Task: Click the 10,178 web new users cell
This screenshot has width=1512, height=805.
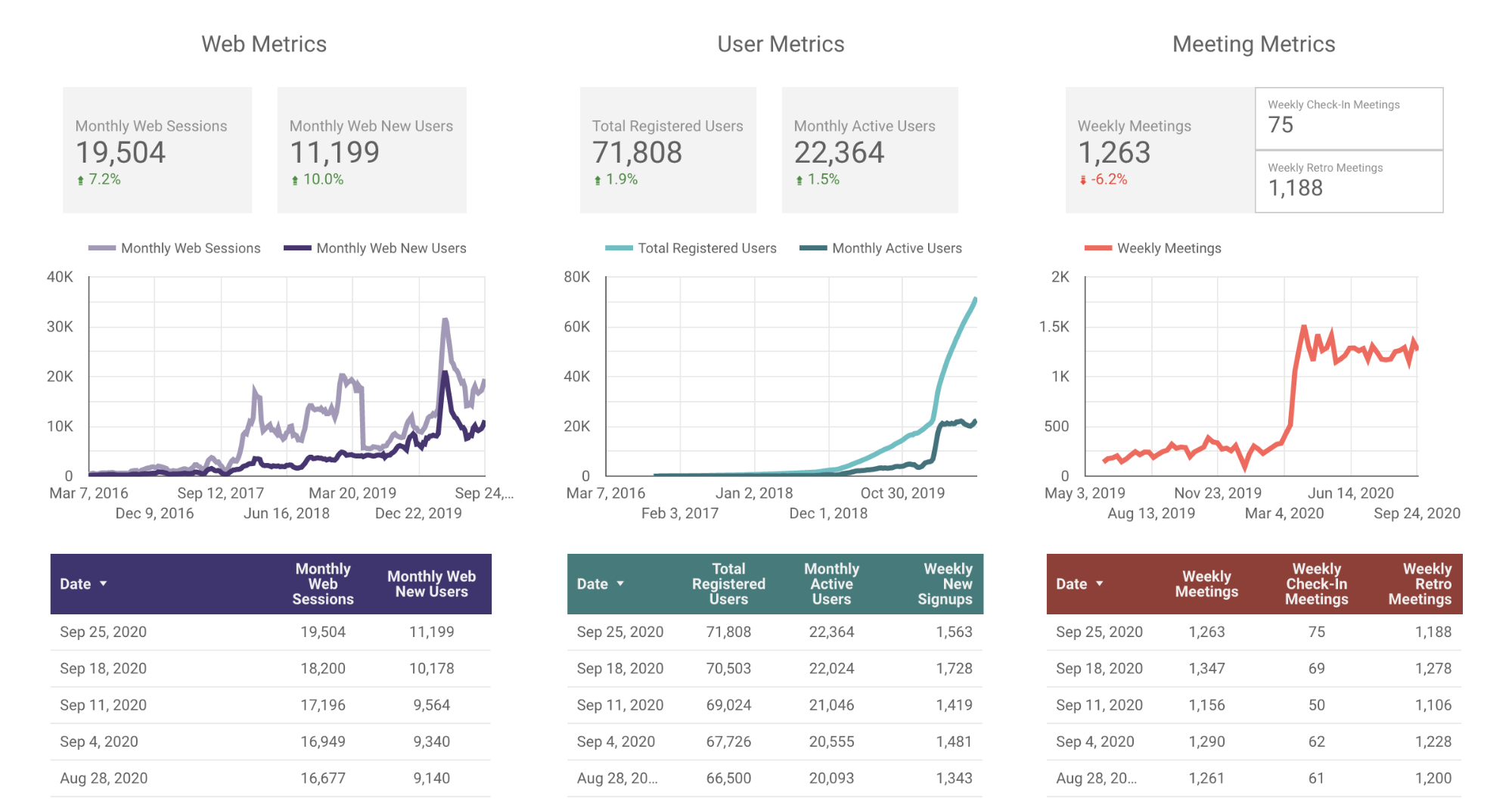Action: (432, 669)
